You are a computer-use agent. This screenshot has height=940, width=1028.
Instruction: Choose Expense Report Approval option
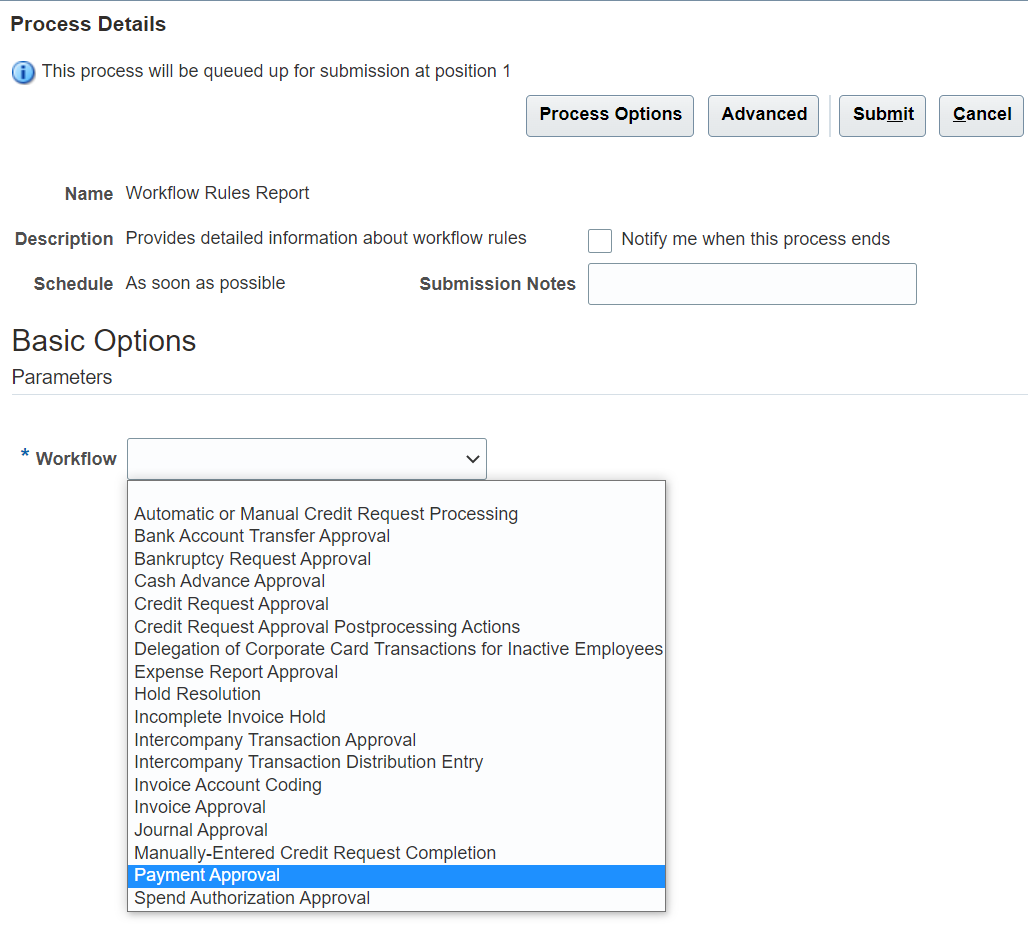click(x=236, y=672)
